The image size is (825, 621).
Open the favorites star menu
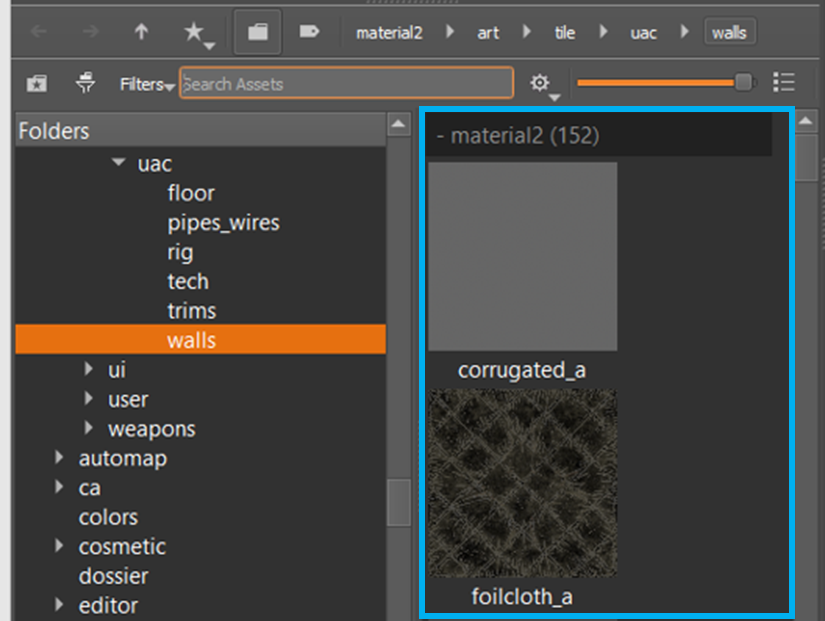198,34
